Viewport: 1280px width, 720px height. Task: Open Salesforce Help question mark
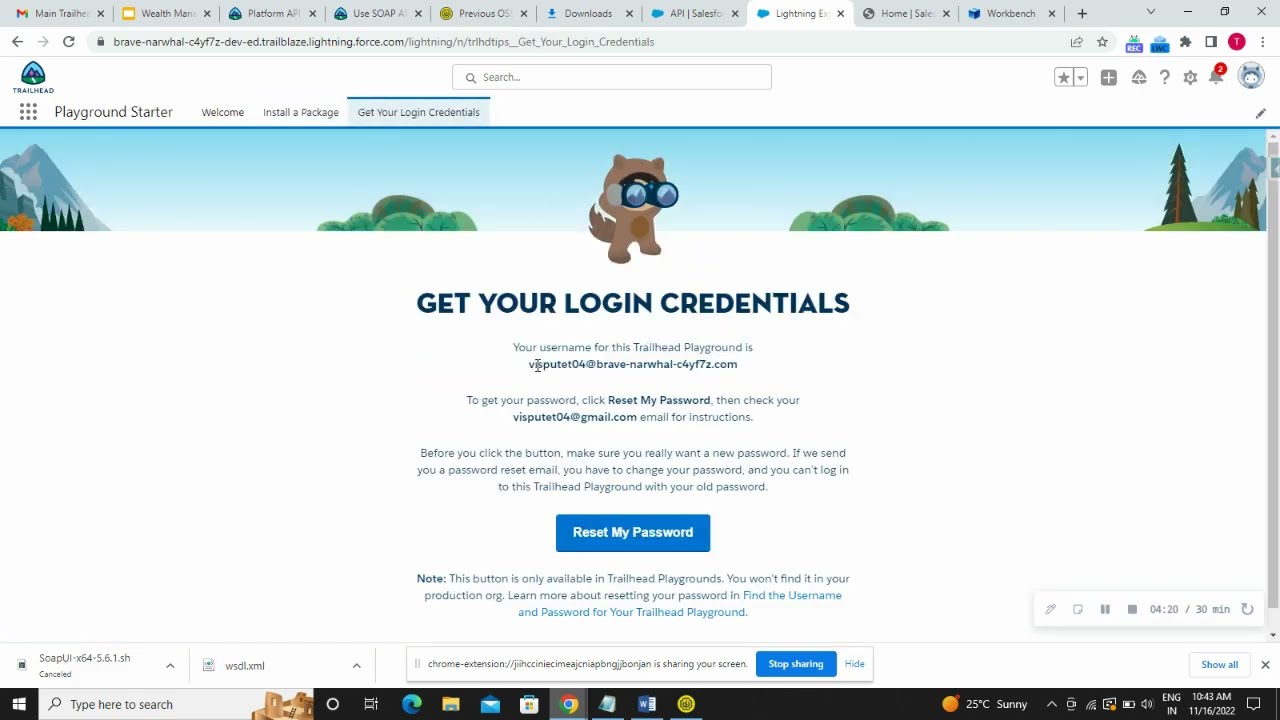tap(1165, 77)
